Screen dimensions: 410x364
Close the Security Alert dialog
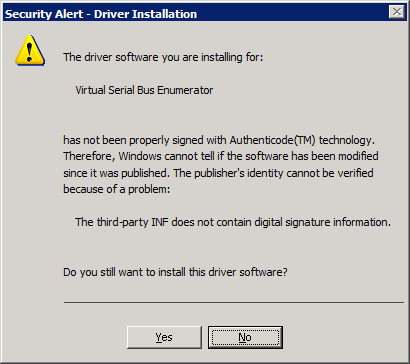click(397, 12)
